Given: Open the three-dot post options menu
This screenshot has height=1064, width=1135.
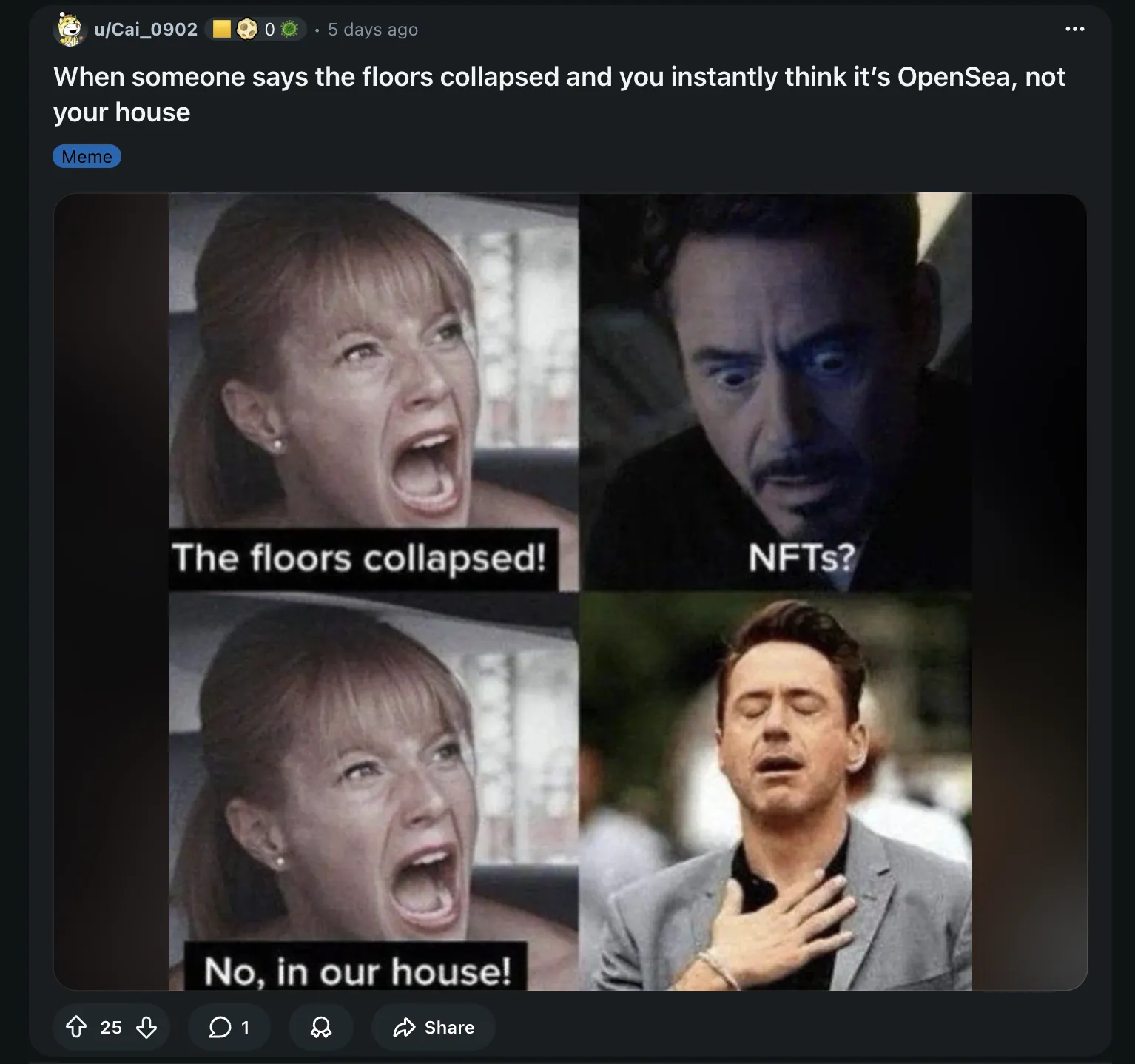Looking at the screenshot, I should [x=1074, y=29].
